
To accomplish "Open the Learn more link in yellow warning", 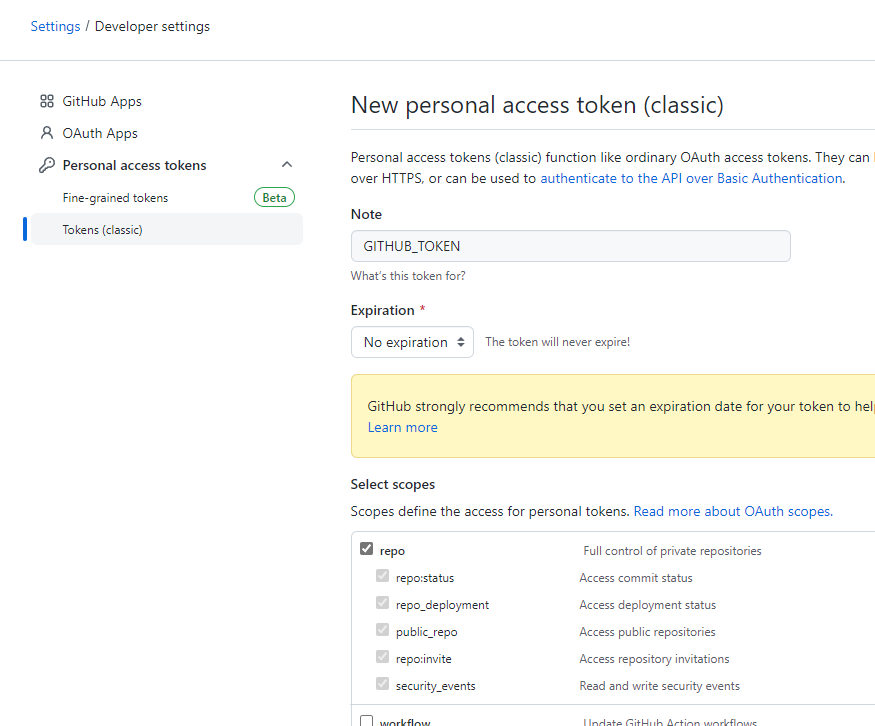I will pos(402,427).
